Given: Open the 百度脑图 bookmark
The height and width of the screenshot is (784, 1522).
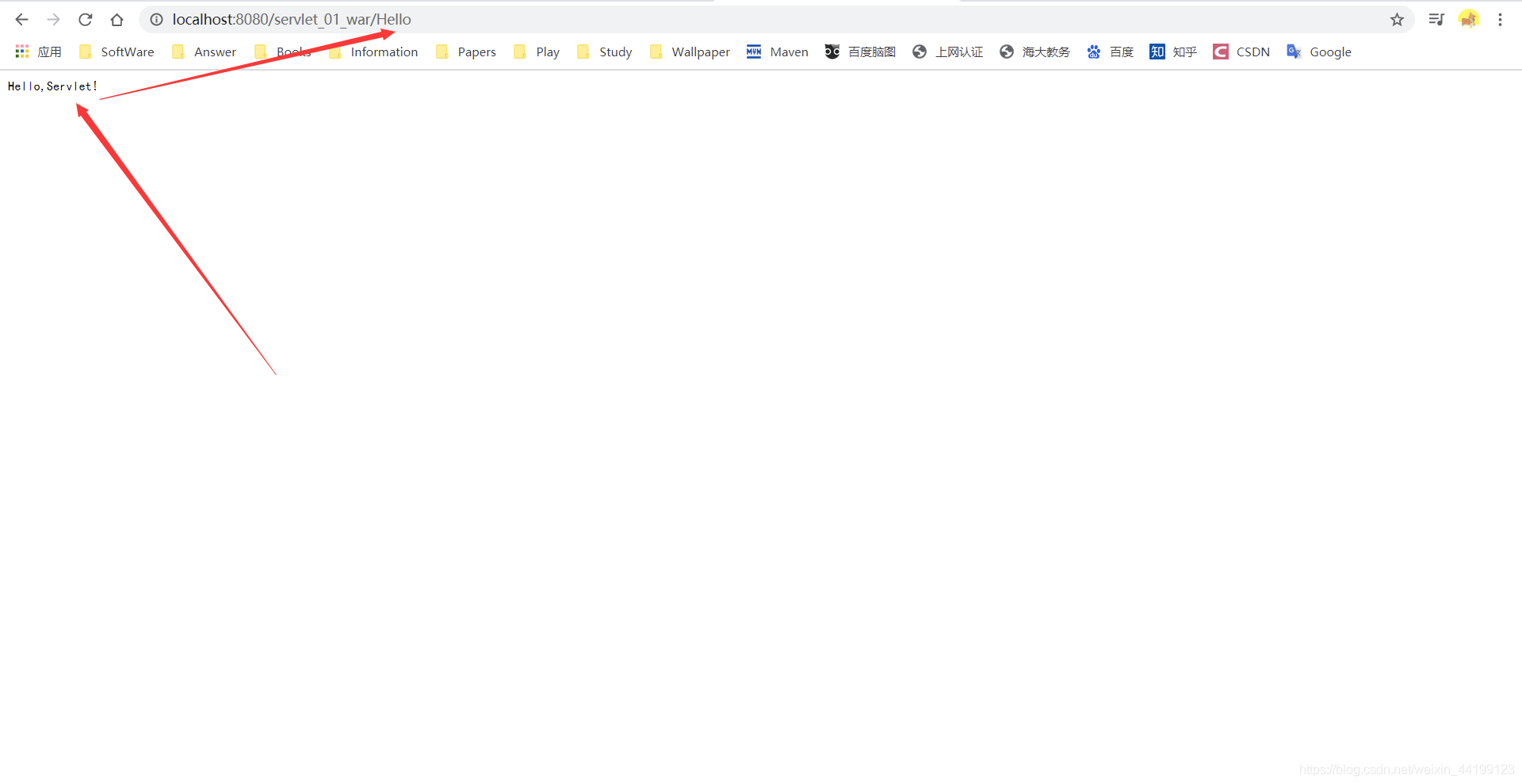Looking at the screenshot, I should click(860, 52).
